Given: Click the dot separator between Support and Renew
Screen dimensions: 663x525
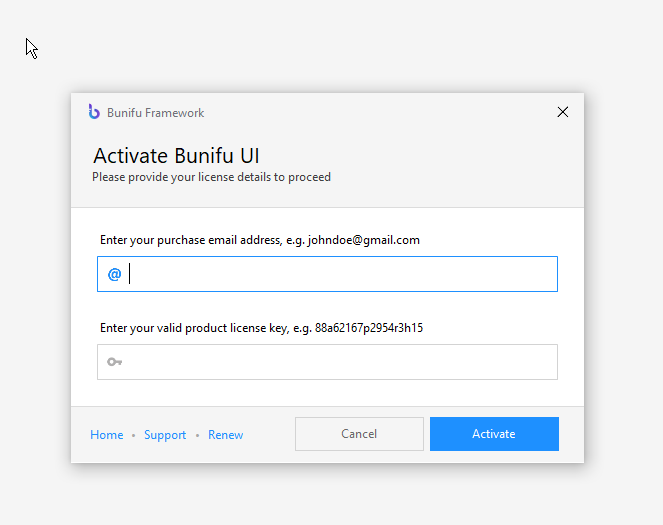Looking at the screenshot, I should coord(197,435).
